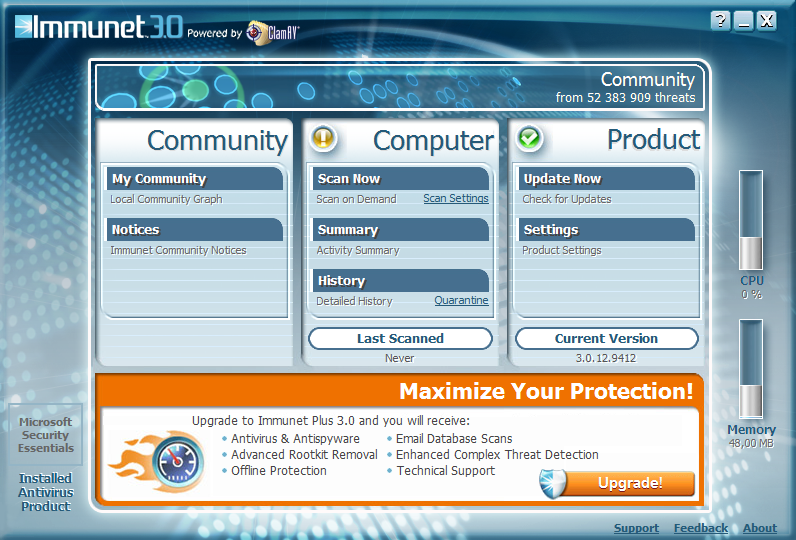796x540 pixels.
Task: Open the History section
Action: coord(401,281)
